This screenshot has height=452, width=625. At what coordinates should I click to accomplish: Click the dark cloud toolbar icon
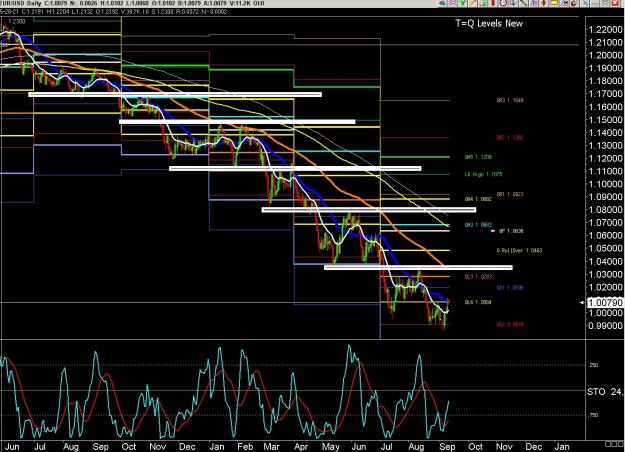(442, 3)
